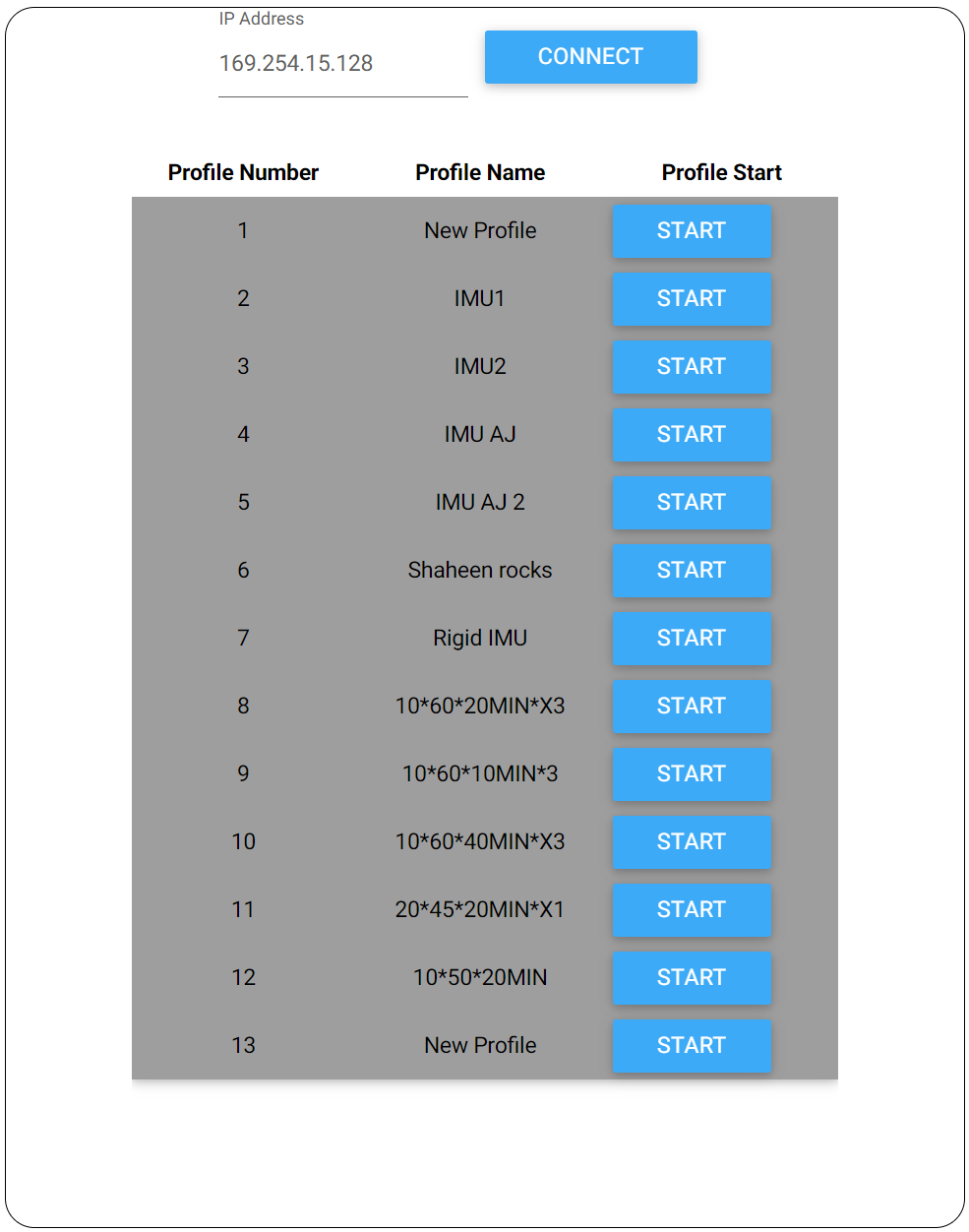The width and height of the screenshot is (969, 1232).
Task: Start profile 1 New Profile
Action: coord(691,231)
